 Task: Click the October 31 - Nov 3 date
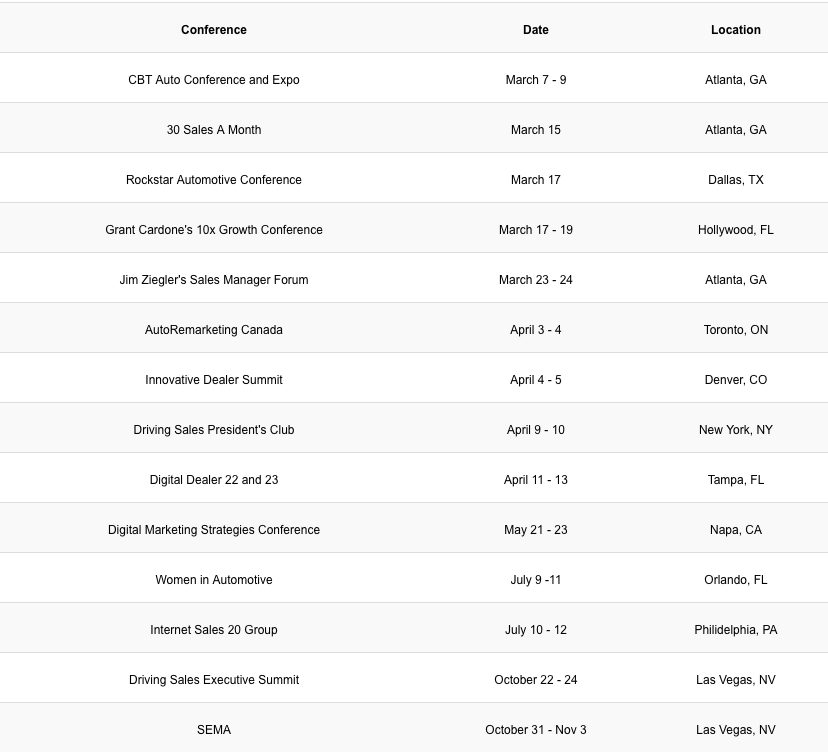coord(536,730)
